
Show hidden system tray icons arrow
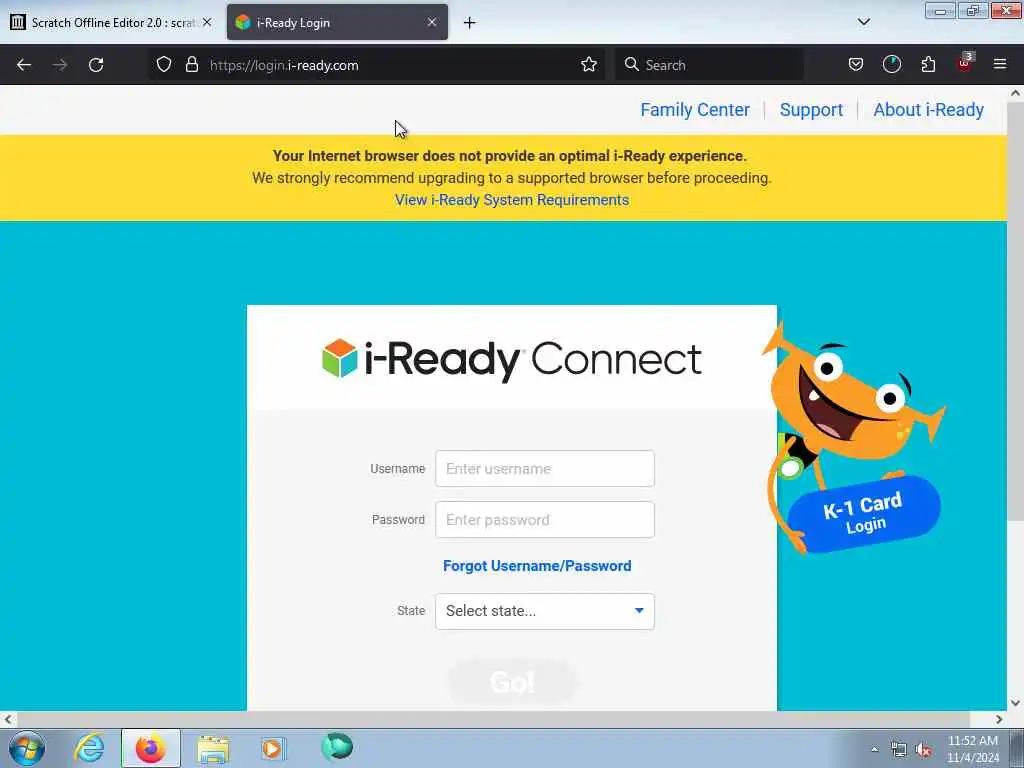(x=874, y=749)
